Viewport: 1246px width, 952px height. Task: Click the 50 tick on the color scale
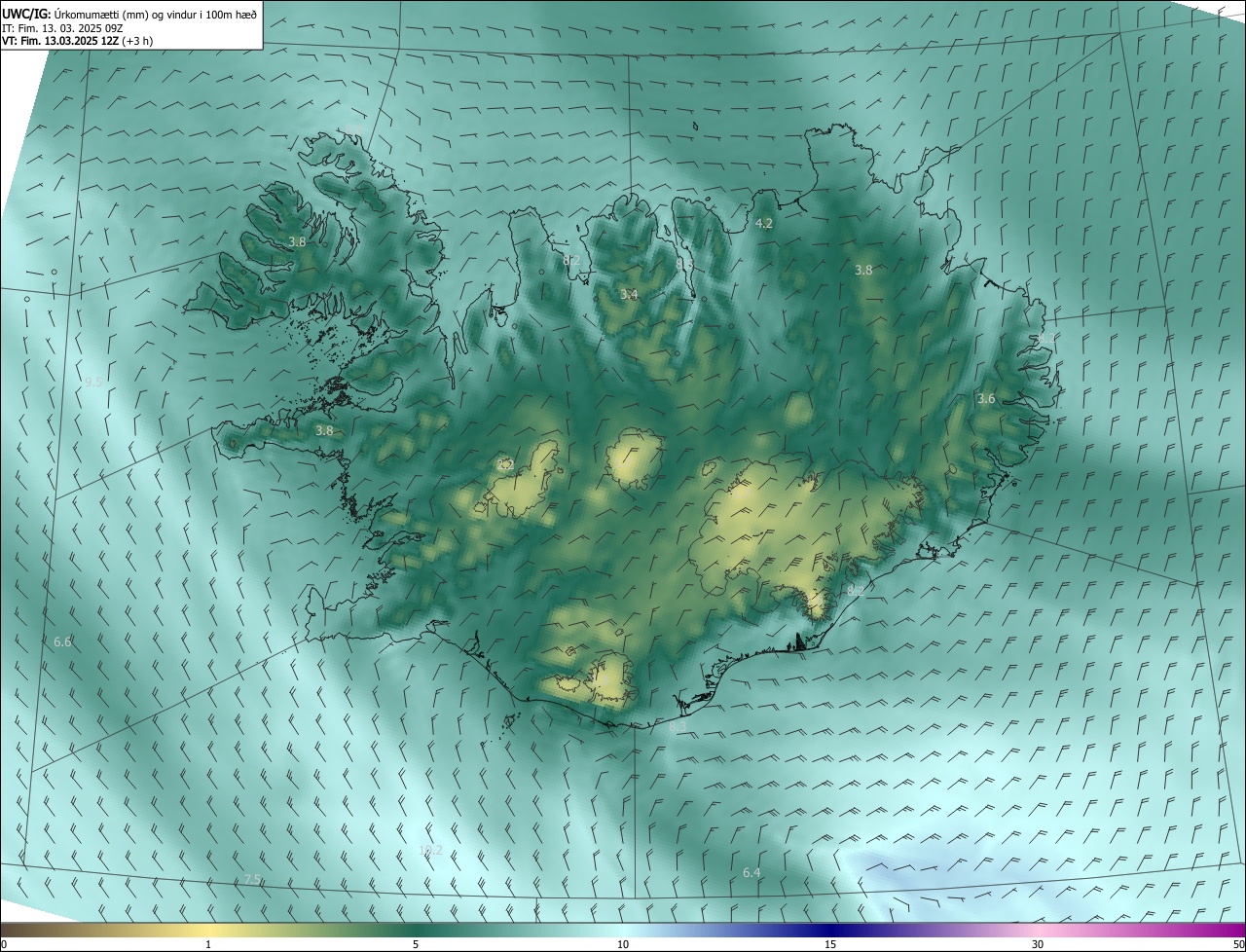(x=1238, y=944)
